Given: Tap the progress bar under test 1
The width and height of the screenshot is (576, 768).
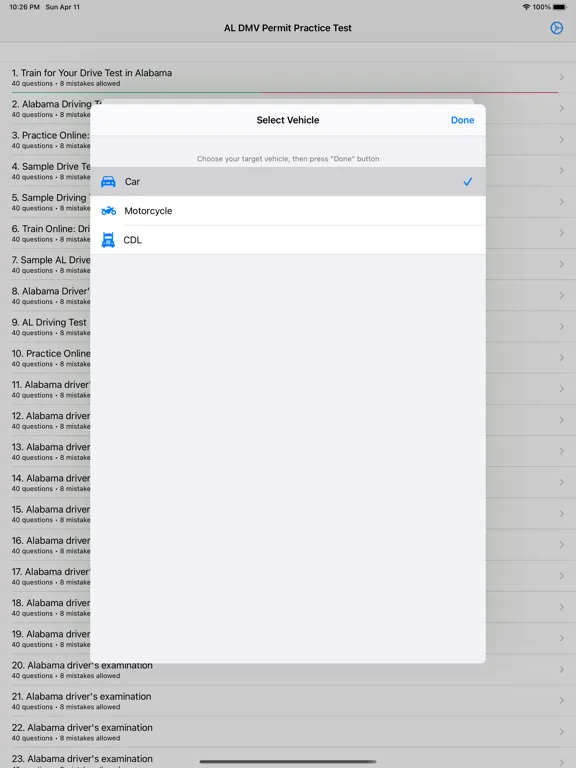Looking at the screenshot, I should (285, 92).
